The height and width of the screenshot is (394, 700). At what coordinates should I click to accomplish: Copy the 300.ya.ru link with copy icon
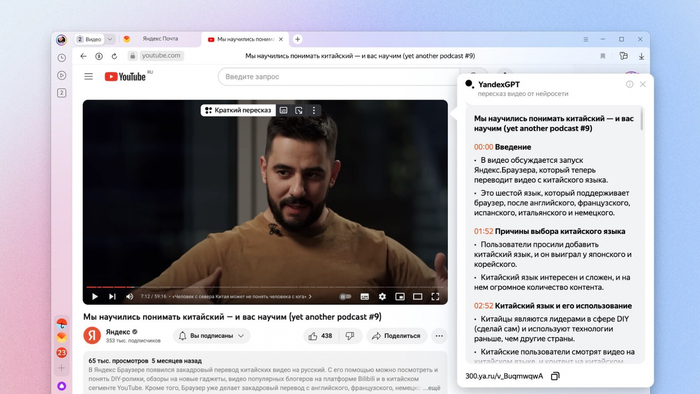pos(555,376)
